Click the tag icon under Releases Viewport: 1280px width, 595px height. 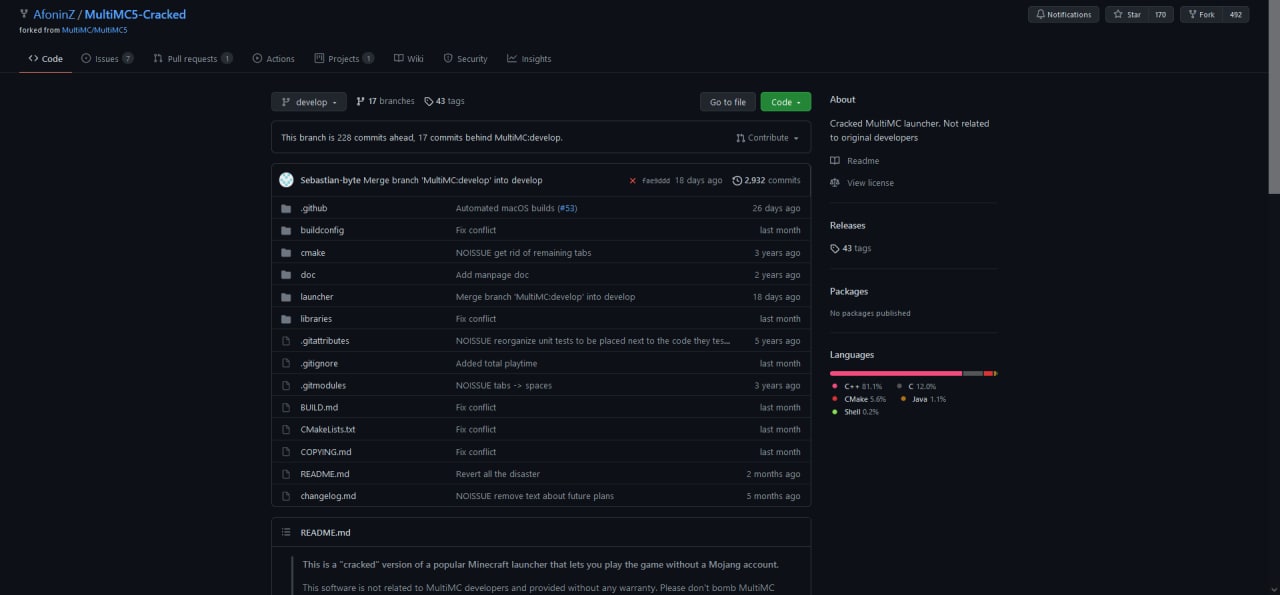pyautogui.click(x=835, y=248)
